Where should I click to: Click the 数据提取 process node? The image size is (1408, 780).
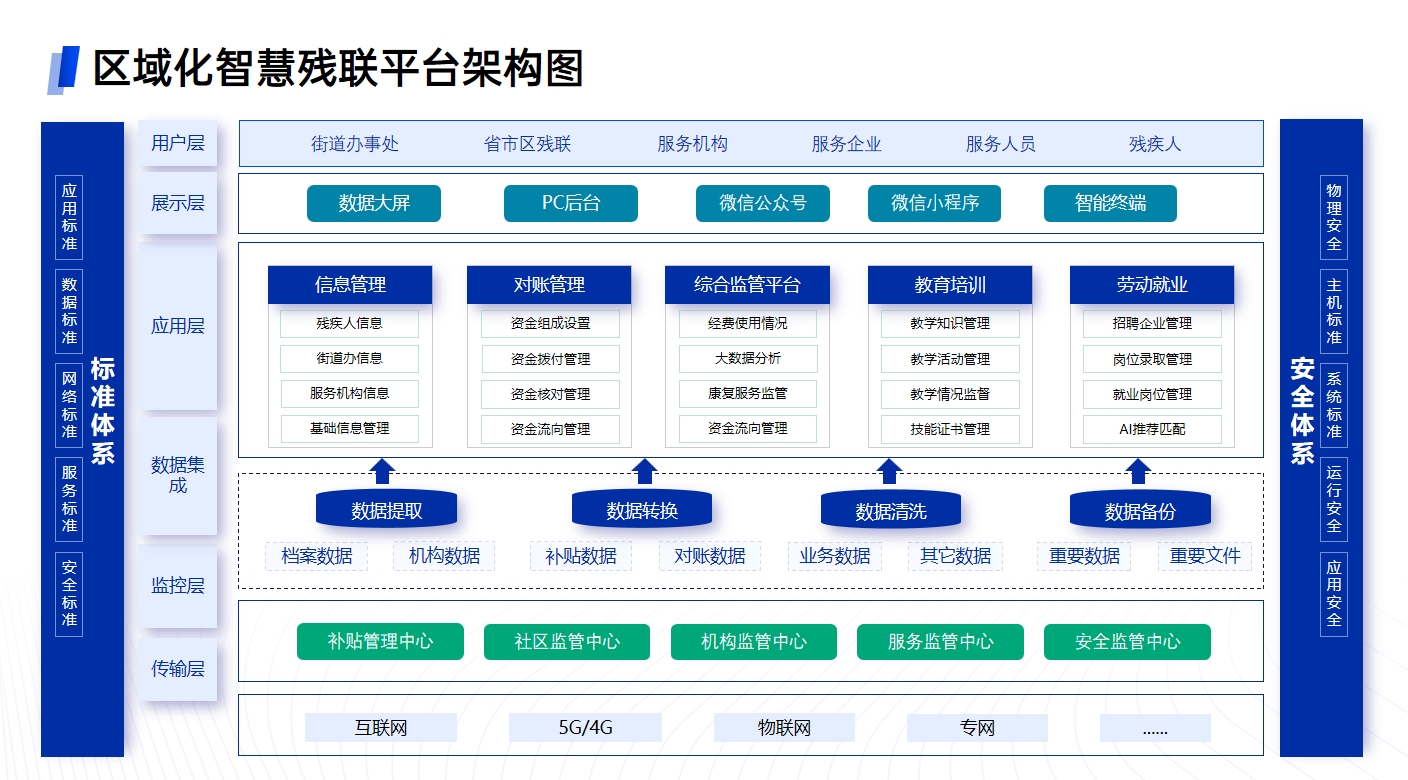point(387,508)
